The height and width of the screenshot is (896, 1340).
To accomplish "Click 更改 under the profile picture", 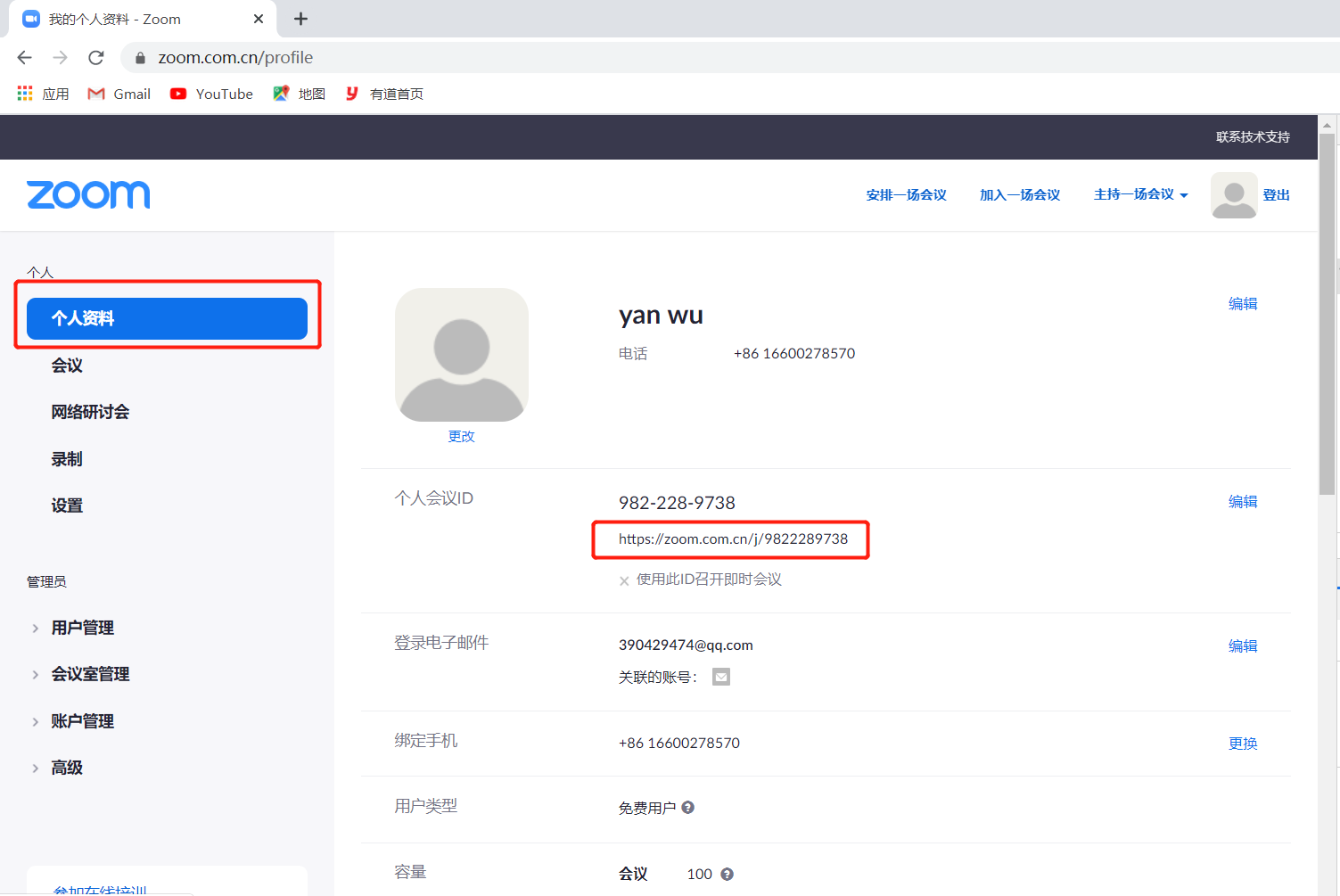I will pyautogui.click(x=462, y=436).
